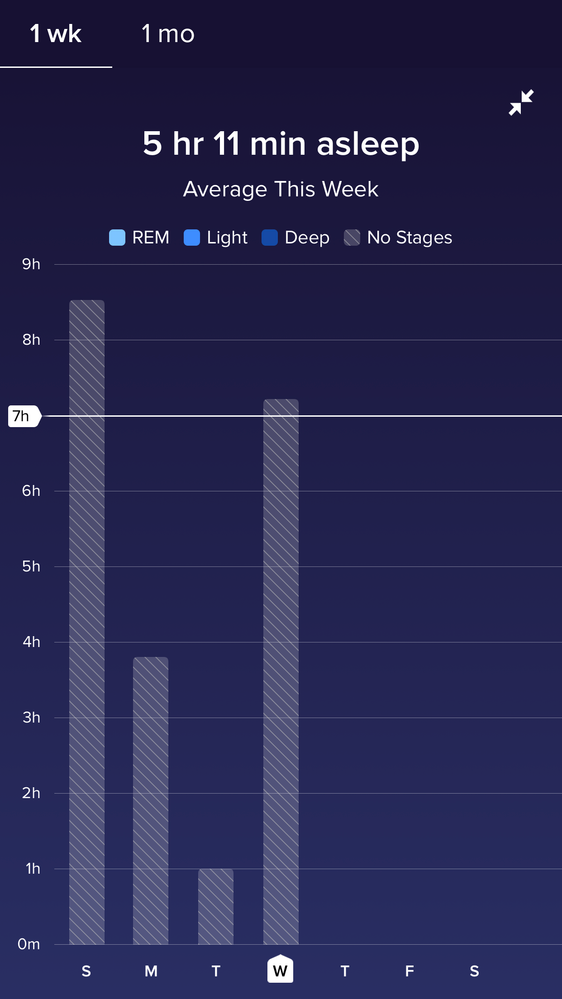Select the last S day label
The height and width of the screenshot is (999, 562).
[474, 971]
